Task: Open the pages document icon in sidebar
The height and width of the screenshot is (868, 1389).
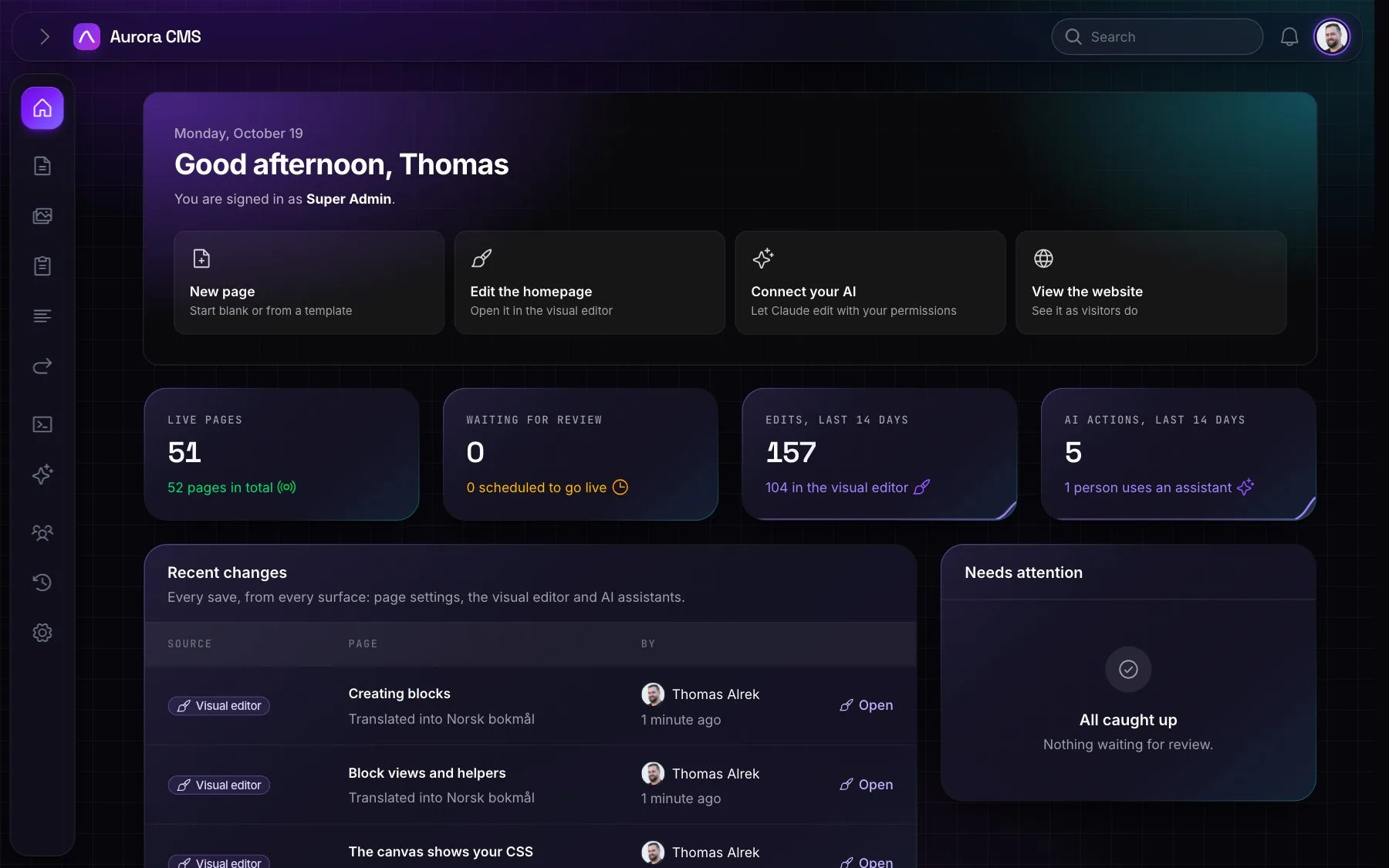Action: (x=42, y=166)
